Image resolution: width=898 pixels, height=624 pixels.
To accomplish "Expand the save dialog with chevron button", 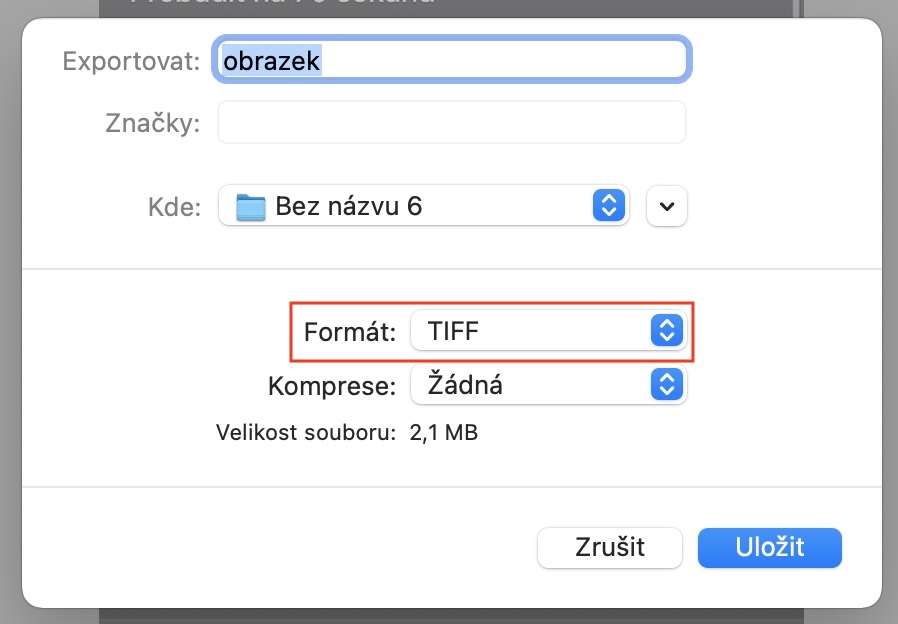I will pyautogui.click(x=667, y=207).
